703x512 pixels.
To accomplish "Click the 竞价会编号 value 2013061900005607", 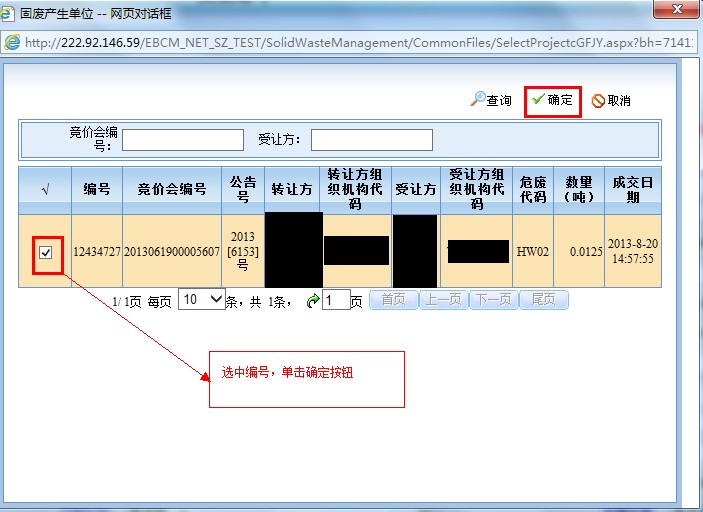I will [x=172, y=252].
